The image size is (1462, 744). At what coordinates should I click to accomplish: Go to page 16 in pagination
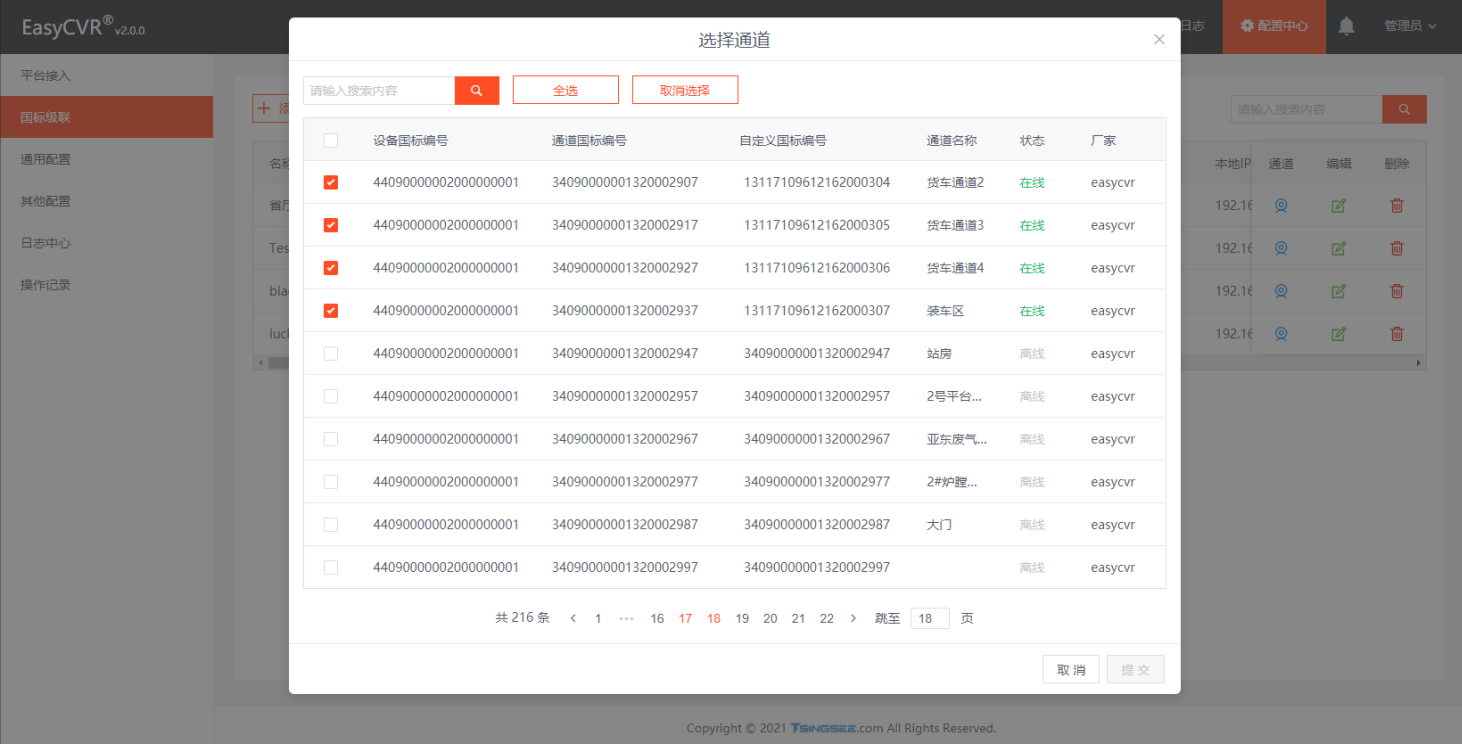point(657,618)
